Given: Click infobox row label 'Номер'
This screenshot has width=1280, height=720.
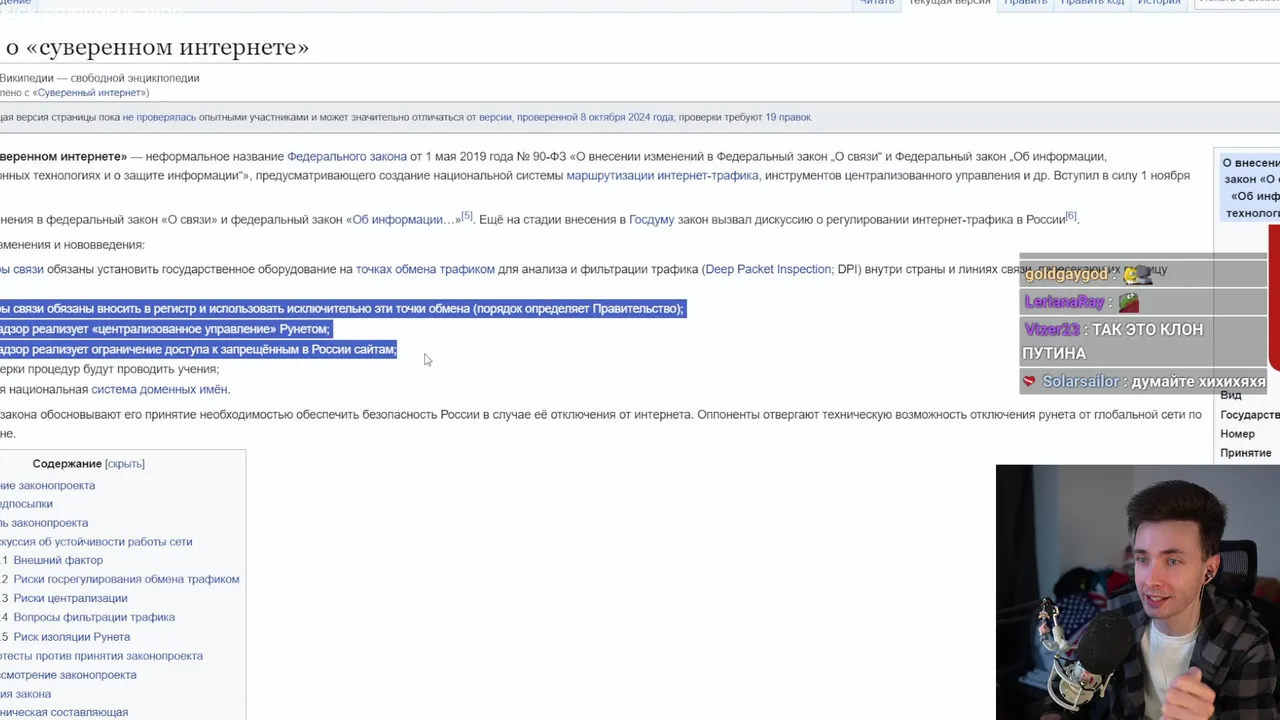Looking at the screenshot, I should point(1237,434).
